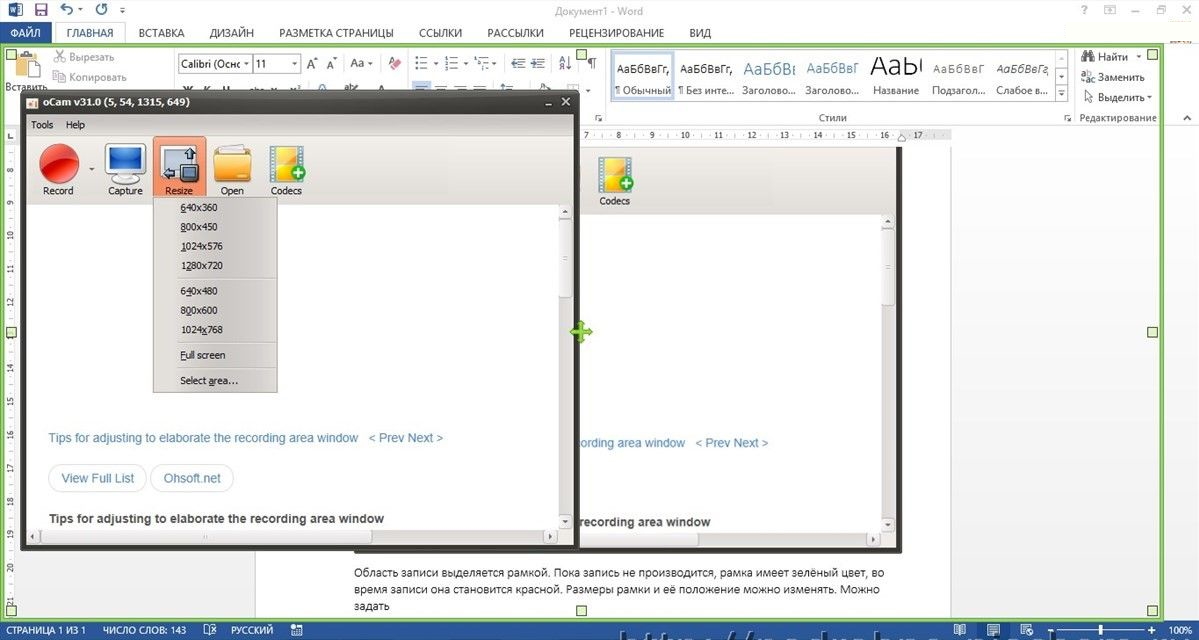Screen dimensions: 1199x640
Task: Open the dropdown arrow beside Record
Action: click(x=92, y=168)
